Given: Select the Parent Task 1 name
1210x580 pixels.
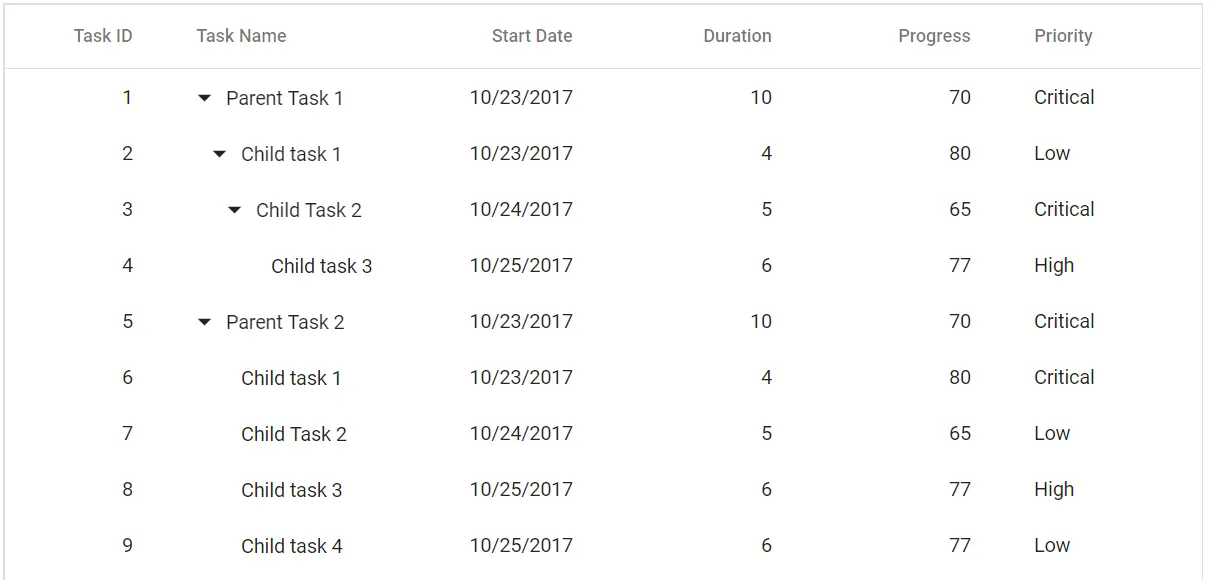Looking at the screenshot, I should [x=286, y=97].
